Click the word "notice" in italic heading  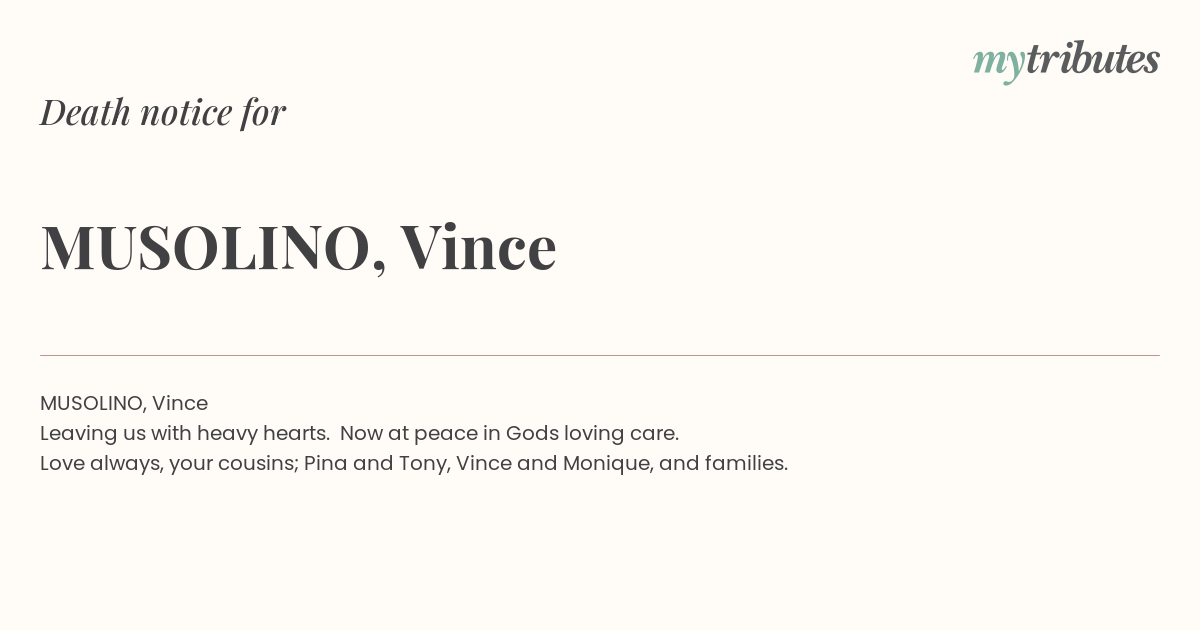coord(186,112)
